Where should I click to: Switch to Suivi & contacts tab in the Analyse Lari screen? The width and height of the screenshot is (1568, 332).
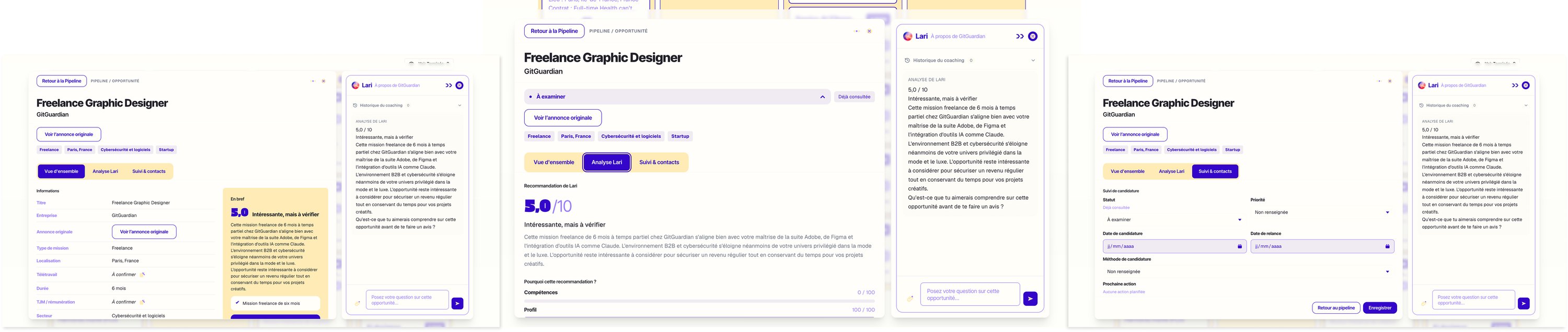659,162
